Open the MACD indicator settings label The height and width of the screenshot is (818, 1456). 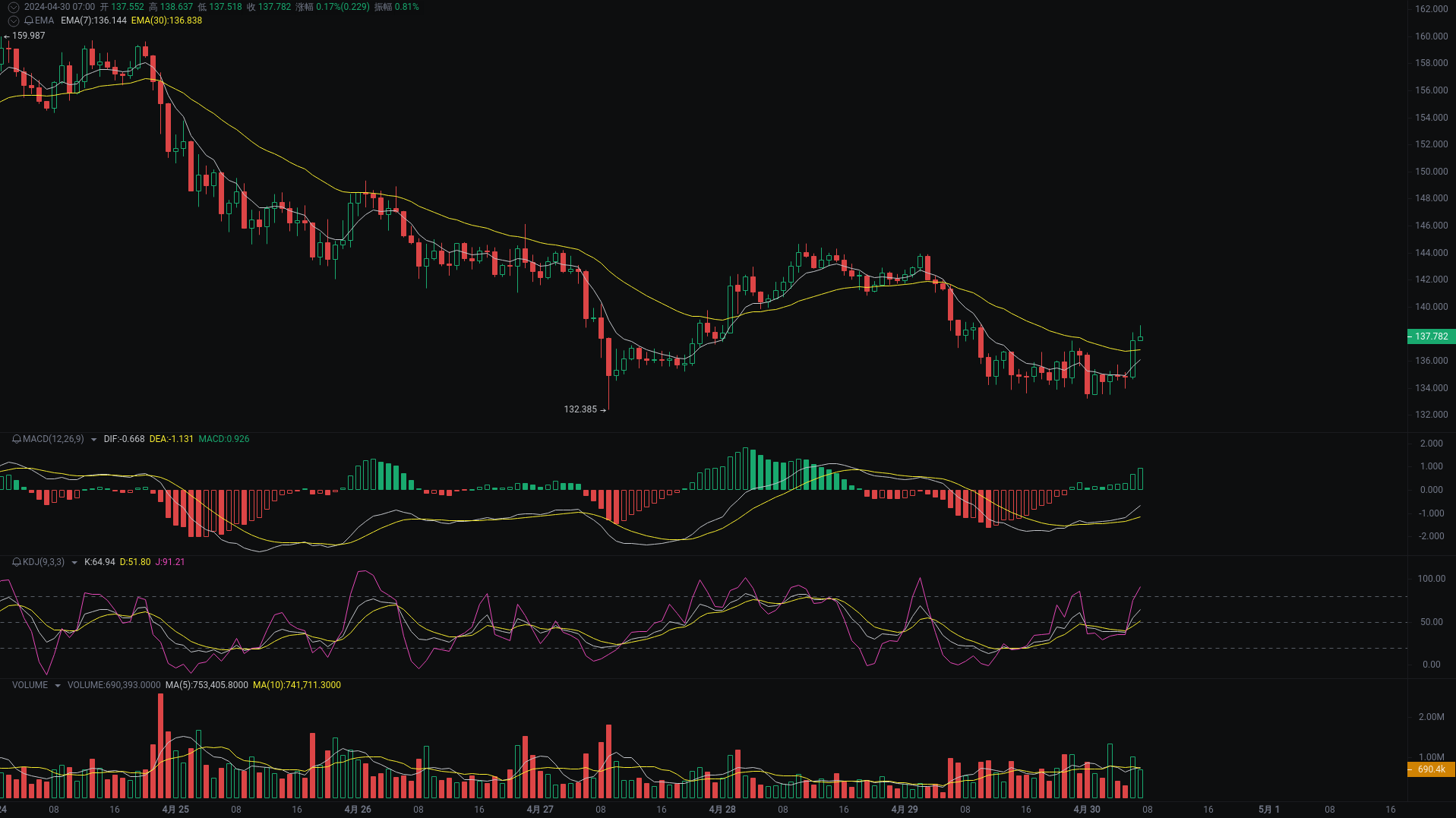[53, 439]
